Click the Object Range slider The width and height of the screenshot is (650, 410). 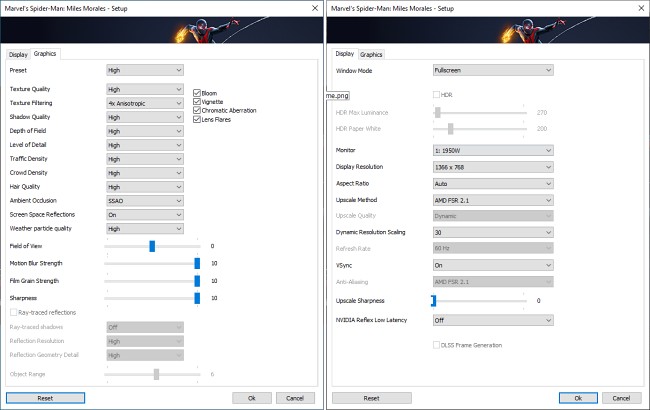(153, 374)
